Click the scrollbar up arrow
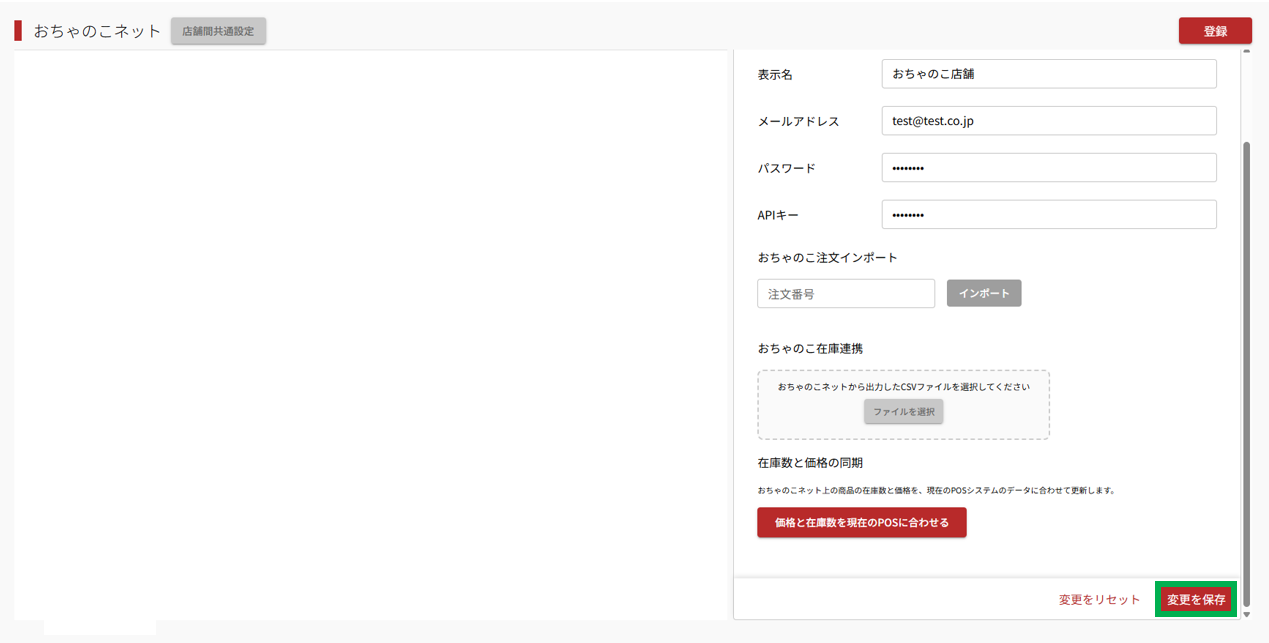Viewport: 1269px width, 643px height. (x=1246, y=52)
